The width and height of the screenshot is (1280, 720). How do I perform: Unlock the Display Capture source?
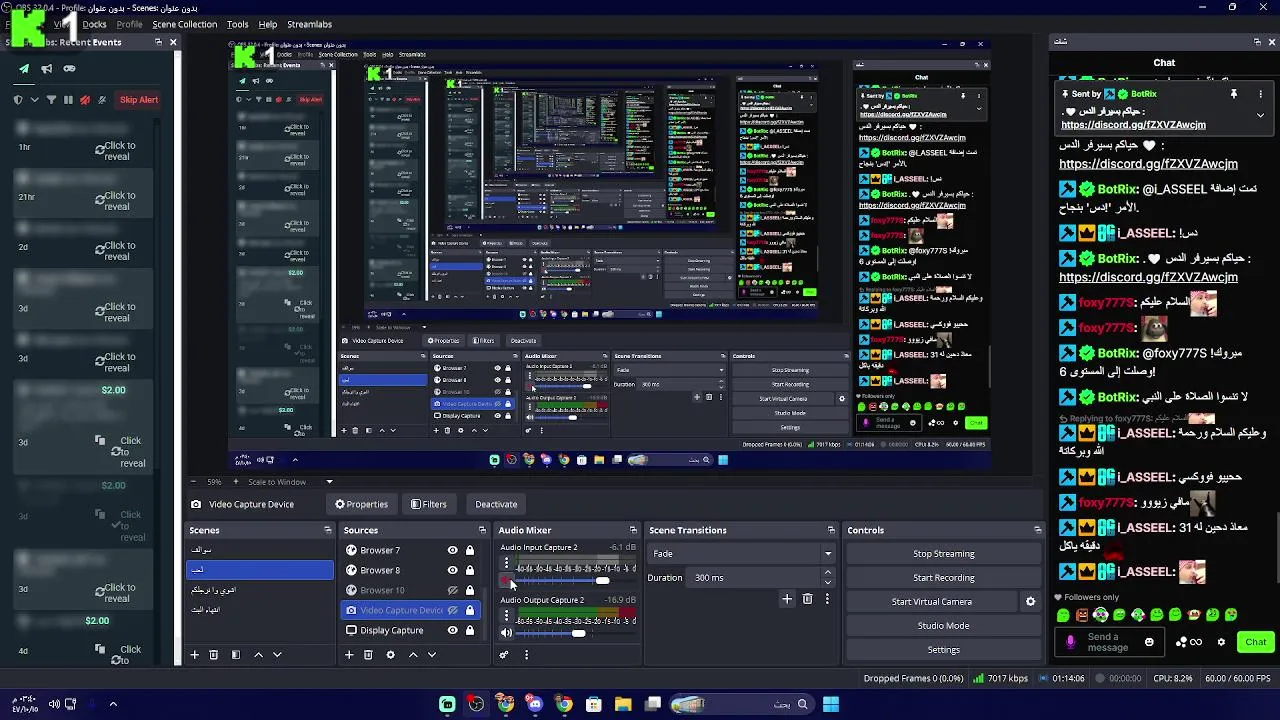click(x=470, y=630)
